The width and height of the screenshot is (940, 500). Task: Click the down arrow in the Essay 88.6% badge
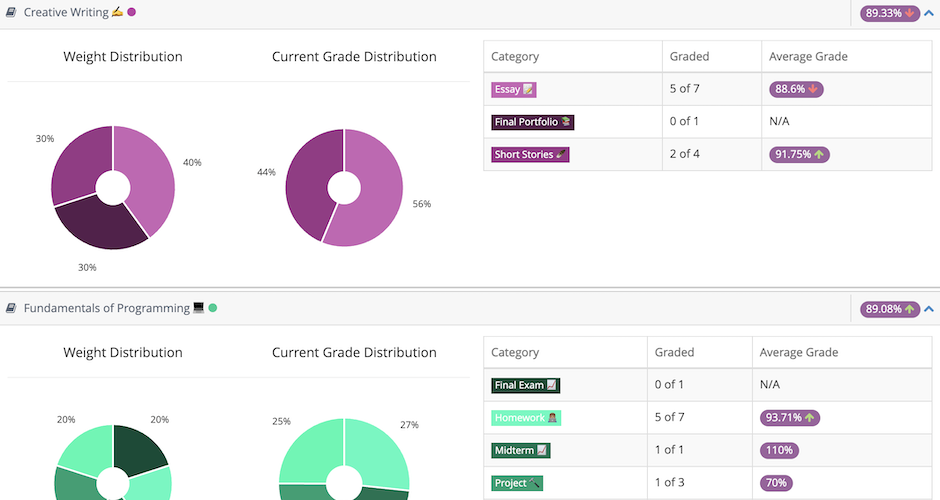point(813,89)
